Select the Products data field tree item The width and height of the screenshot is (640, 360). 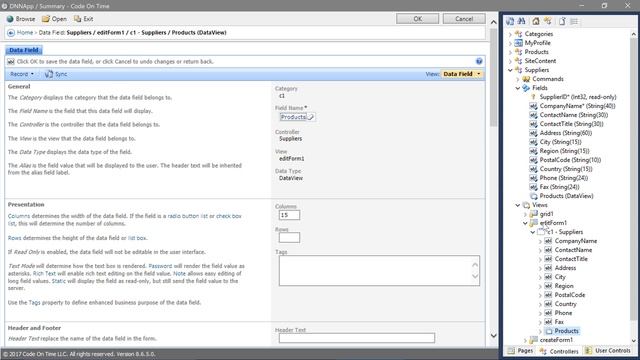(567, 331)
